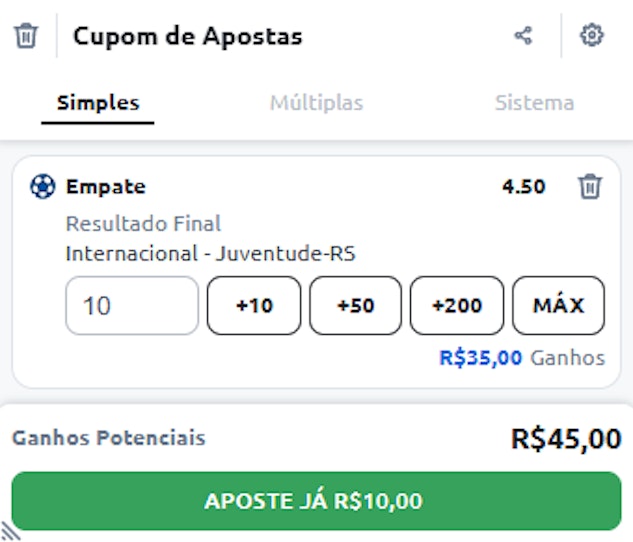Image resolution: width=633 pixels, height=542 pixels.
Task: Click the R$35,00 Ganhos text
Action: pyautogui.click(x=522, y=358)
